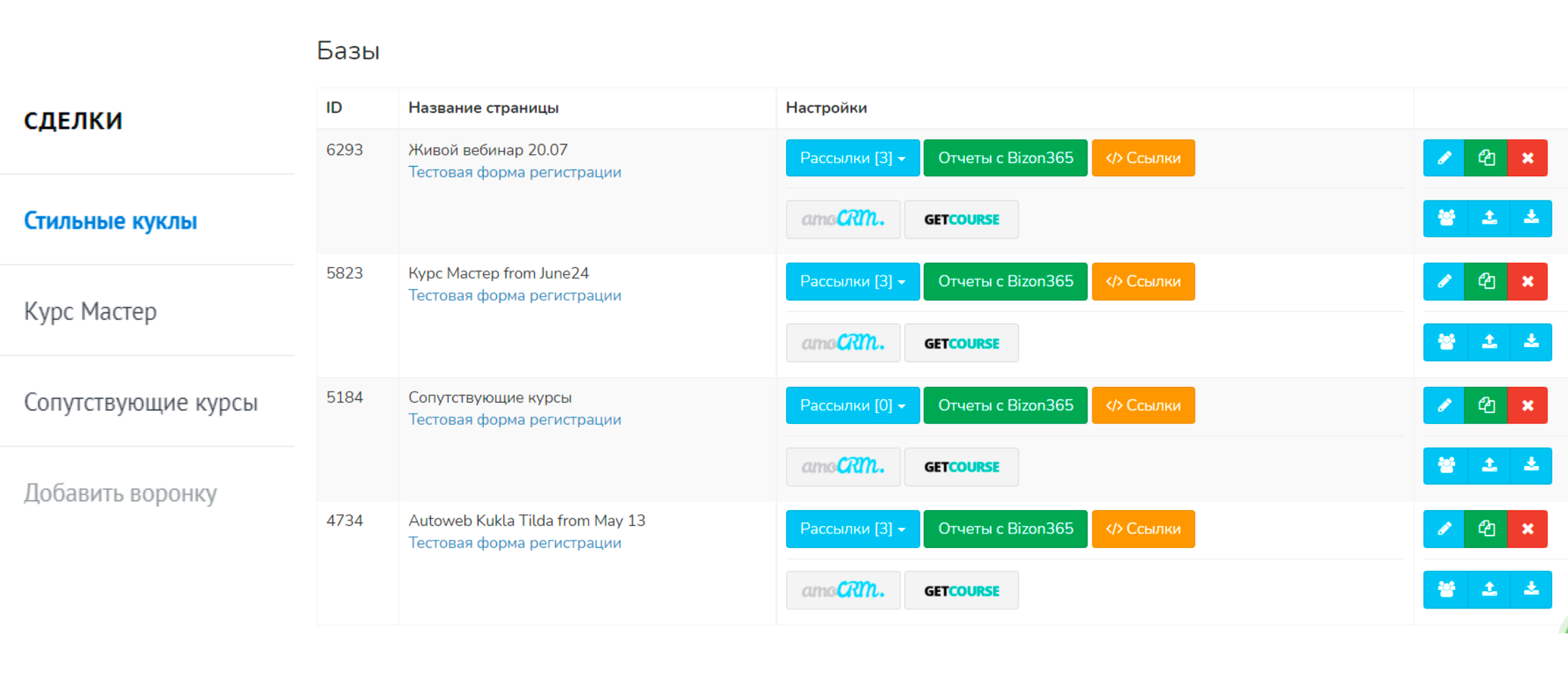Click orange Ссылки button for row 5184

[1143, 405]
